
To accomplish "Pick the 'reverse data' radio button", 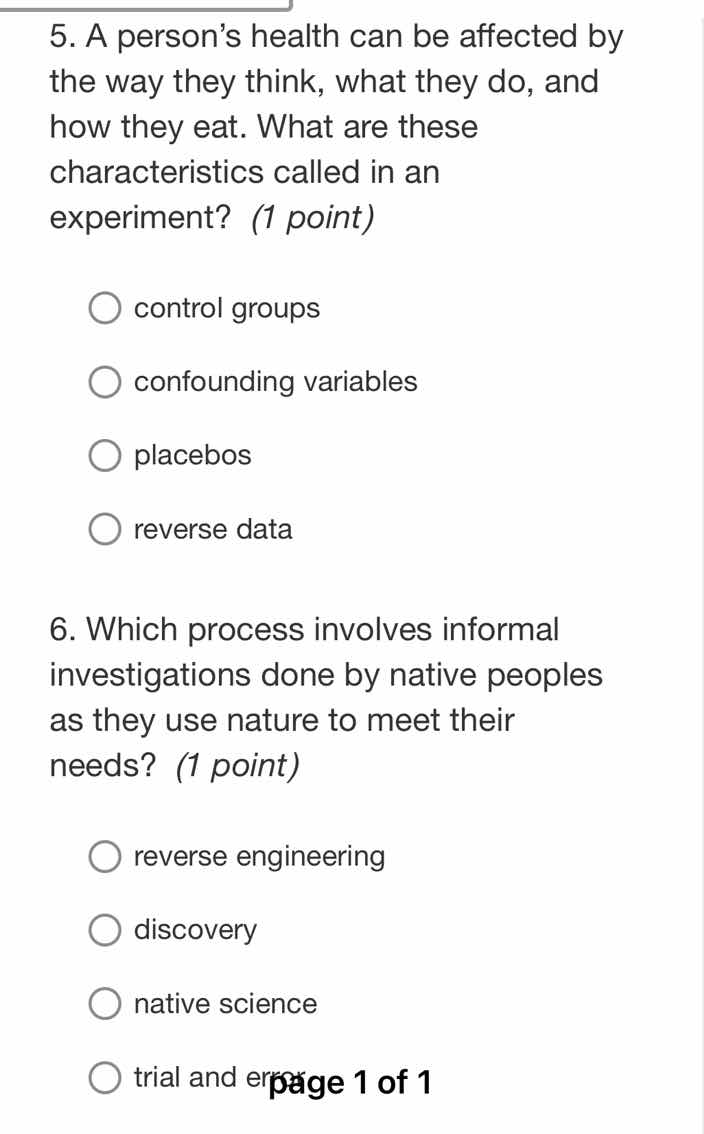I will click(x=105, y=529).
